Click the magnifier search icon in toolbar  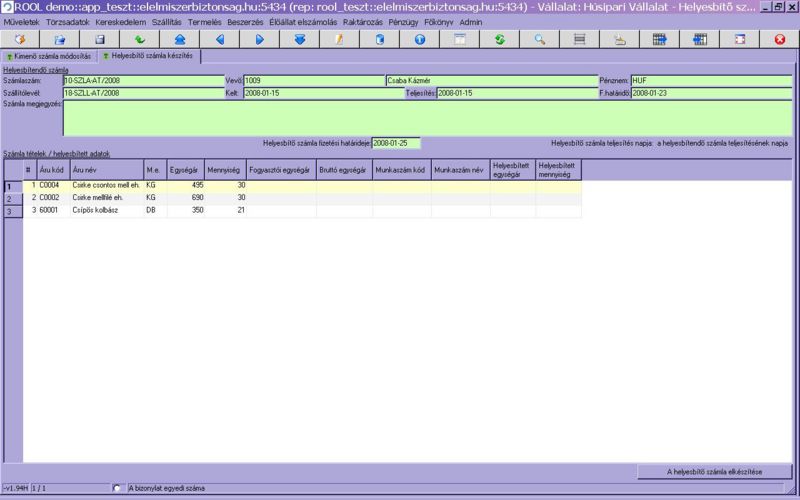point(540,39)
